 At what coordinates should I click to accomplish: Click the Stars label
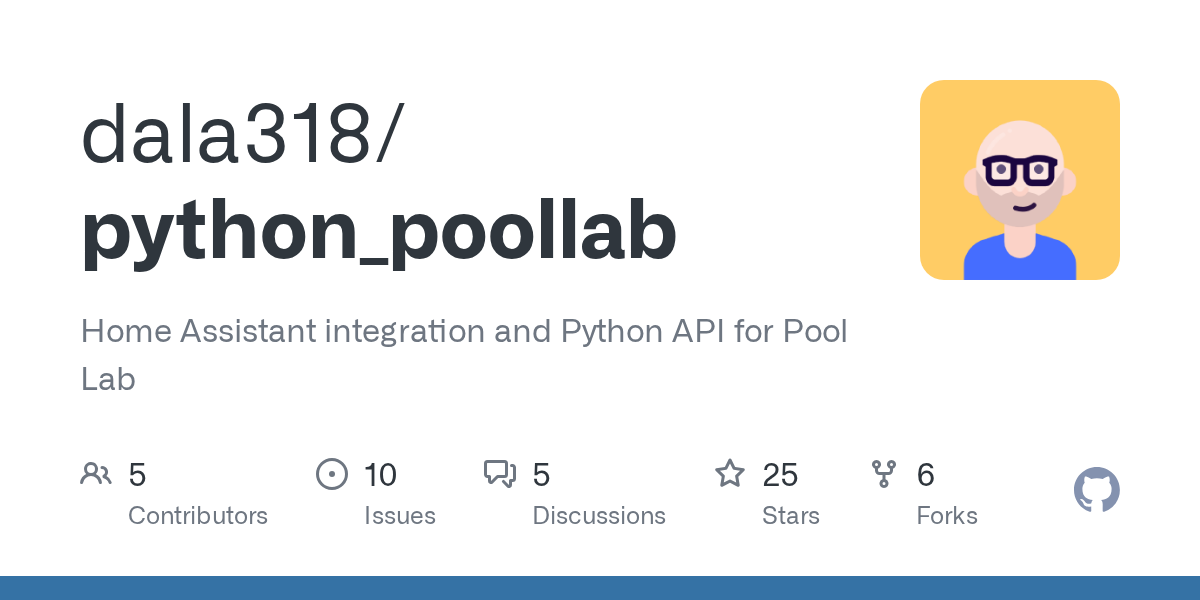click(791, 516)
